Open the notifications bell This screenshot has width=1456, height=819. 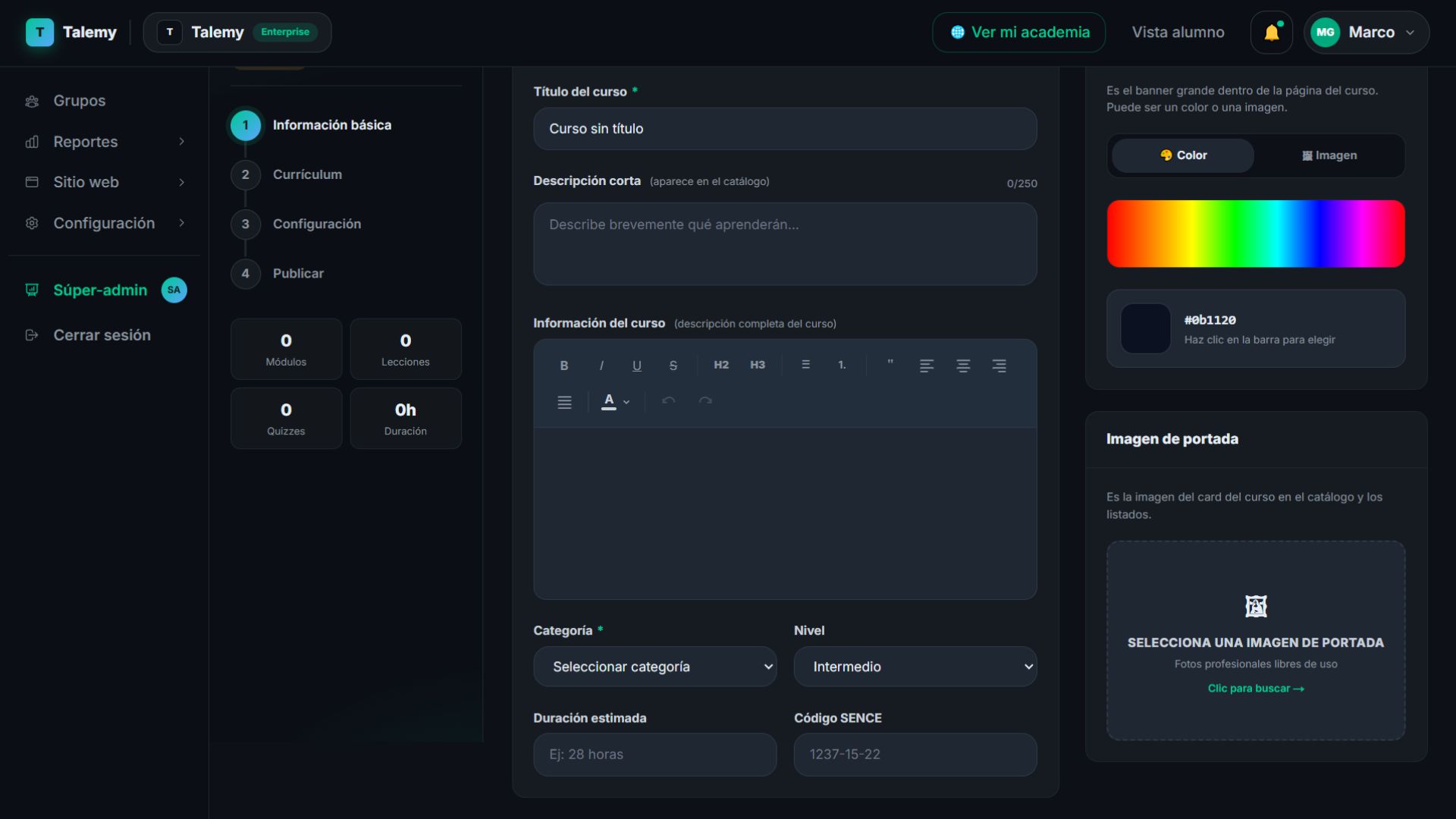click(1272, 33)
